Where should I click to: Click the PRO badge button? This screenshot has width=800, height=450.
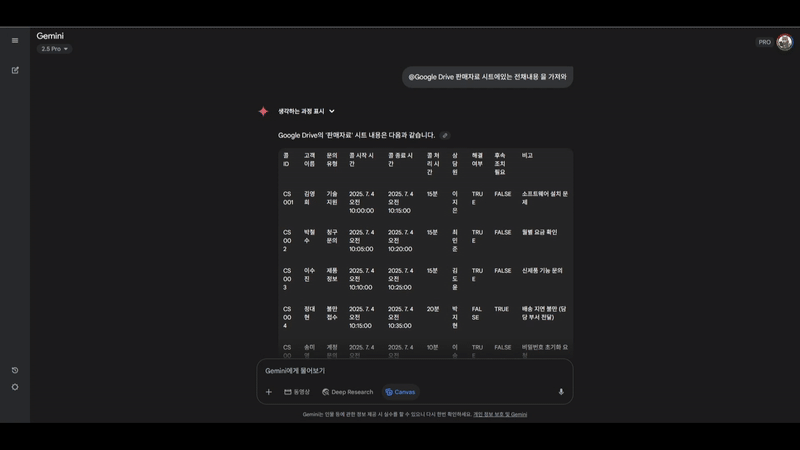point(764,42)
